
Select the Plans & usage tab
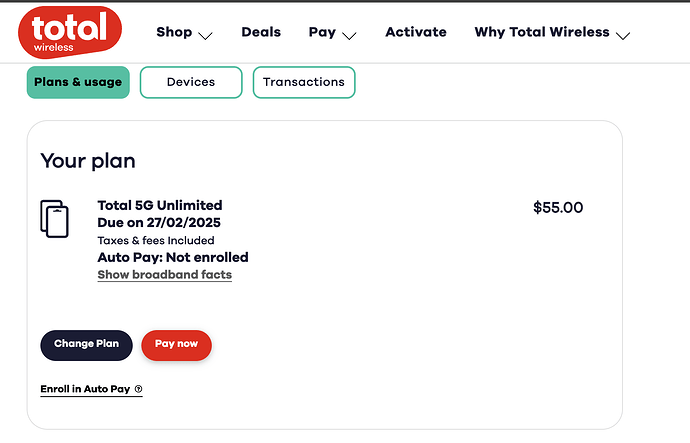pos(78,82)
